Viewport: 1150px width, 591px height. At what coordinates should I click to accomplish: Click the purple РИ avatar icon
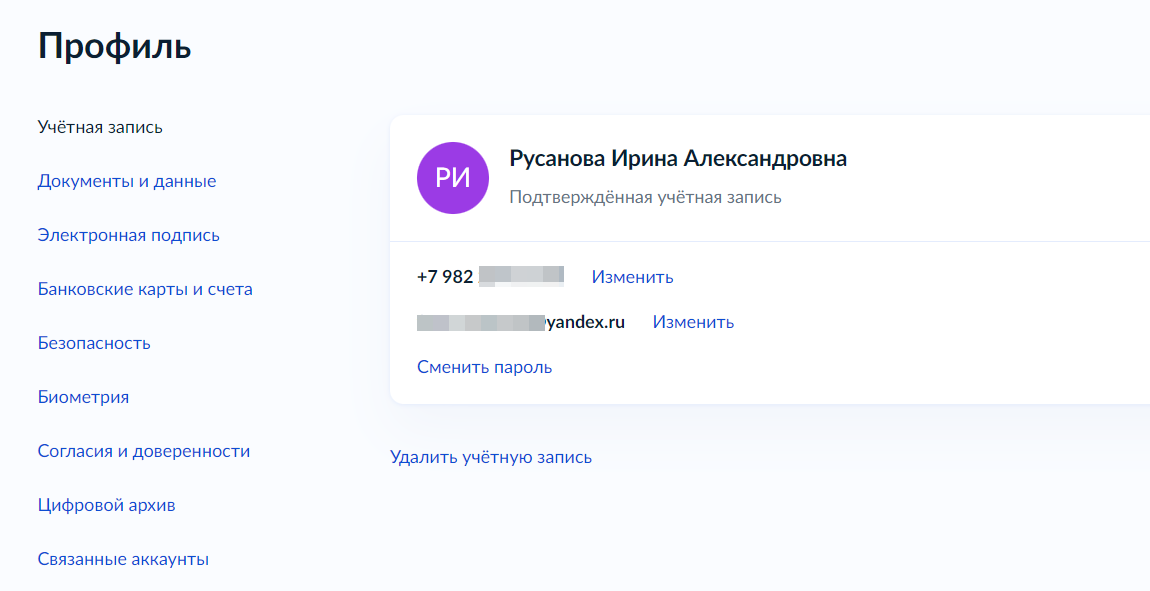click(452, 177)
